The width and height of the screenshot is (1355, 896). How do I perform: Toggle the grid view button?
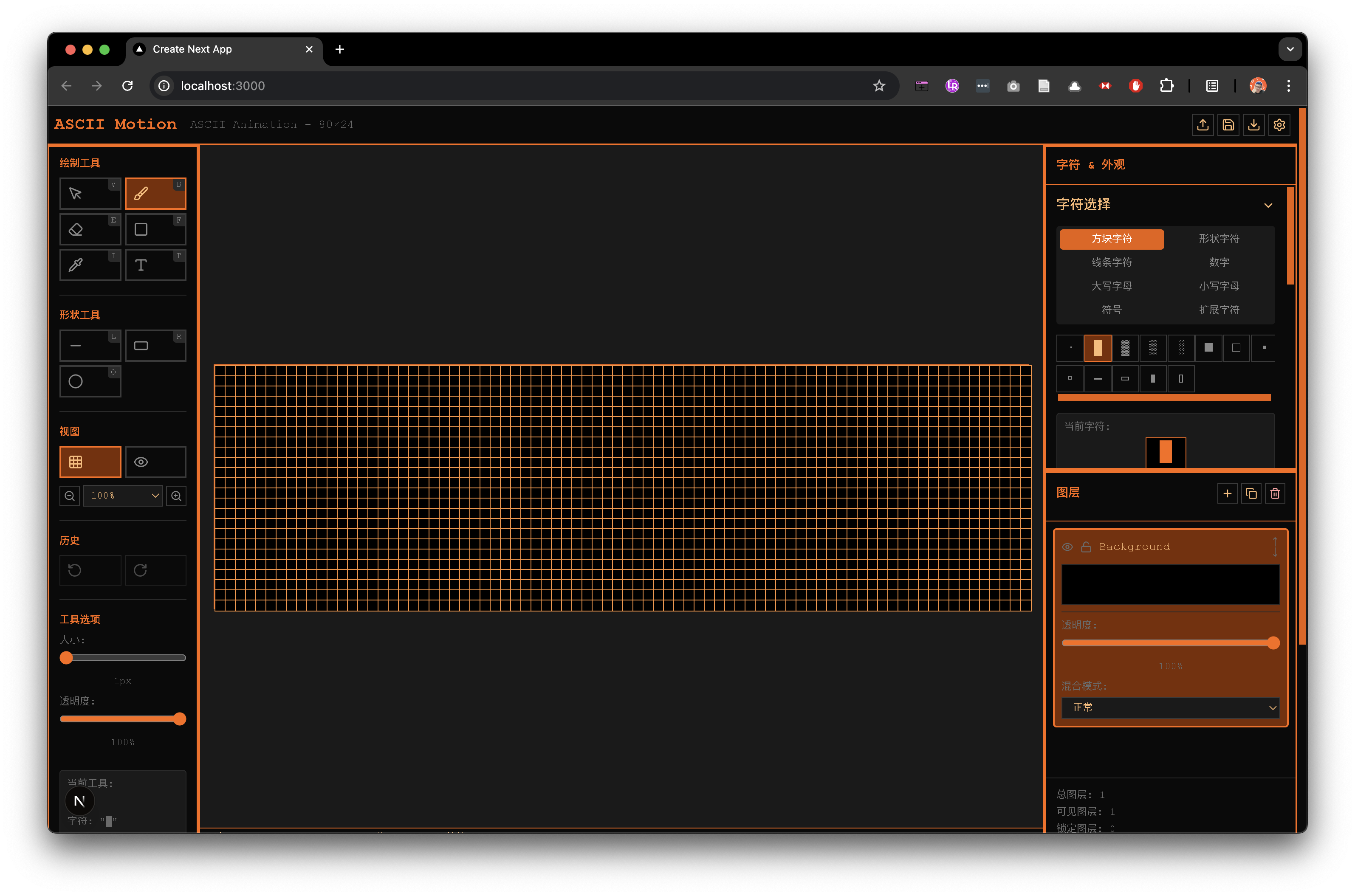[90, 462]
